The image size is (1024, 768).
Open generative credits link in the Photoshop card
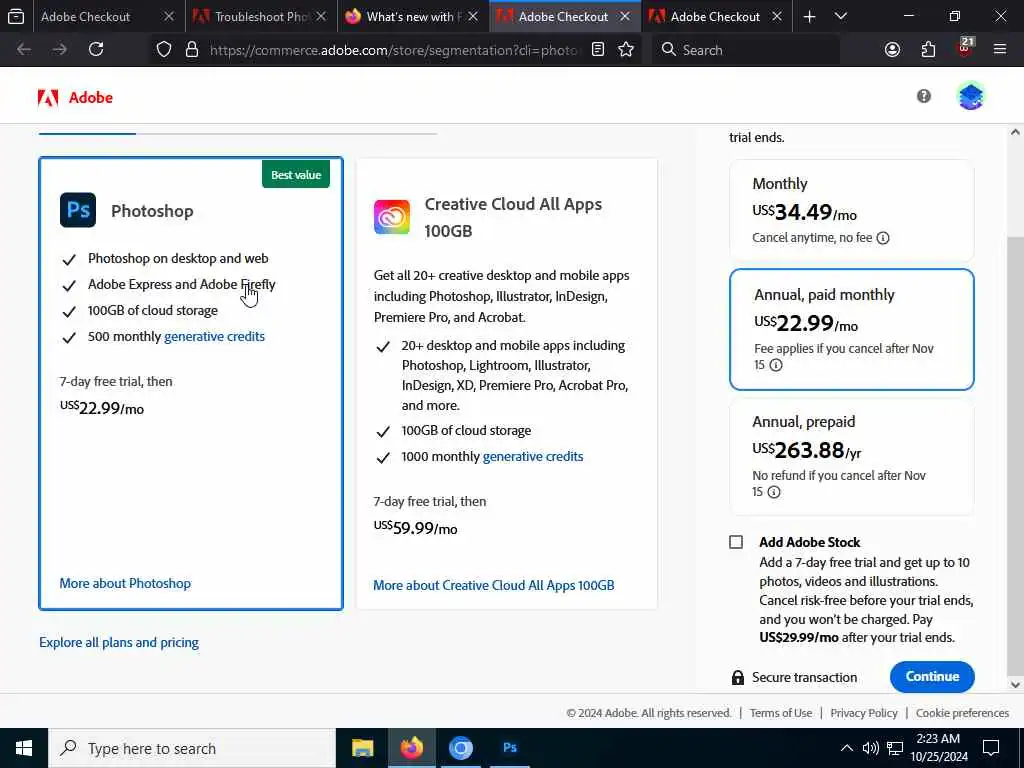click(x=214, y=336)
